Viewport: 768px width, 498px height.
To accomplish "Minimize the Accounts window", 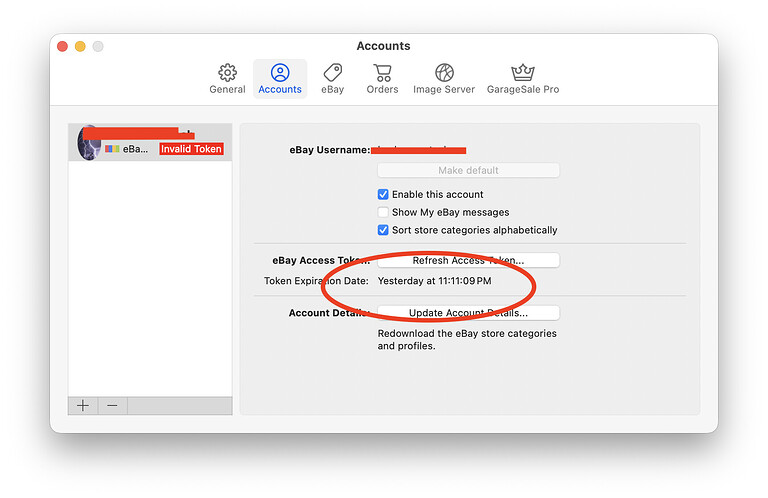I will [x=80, y=47].
